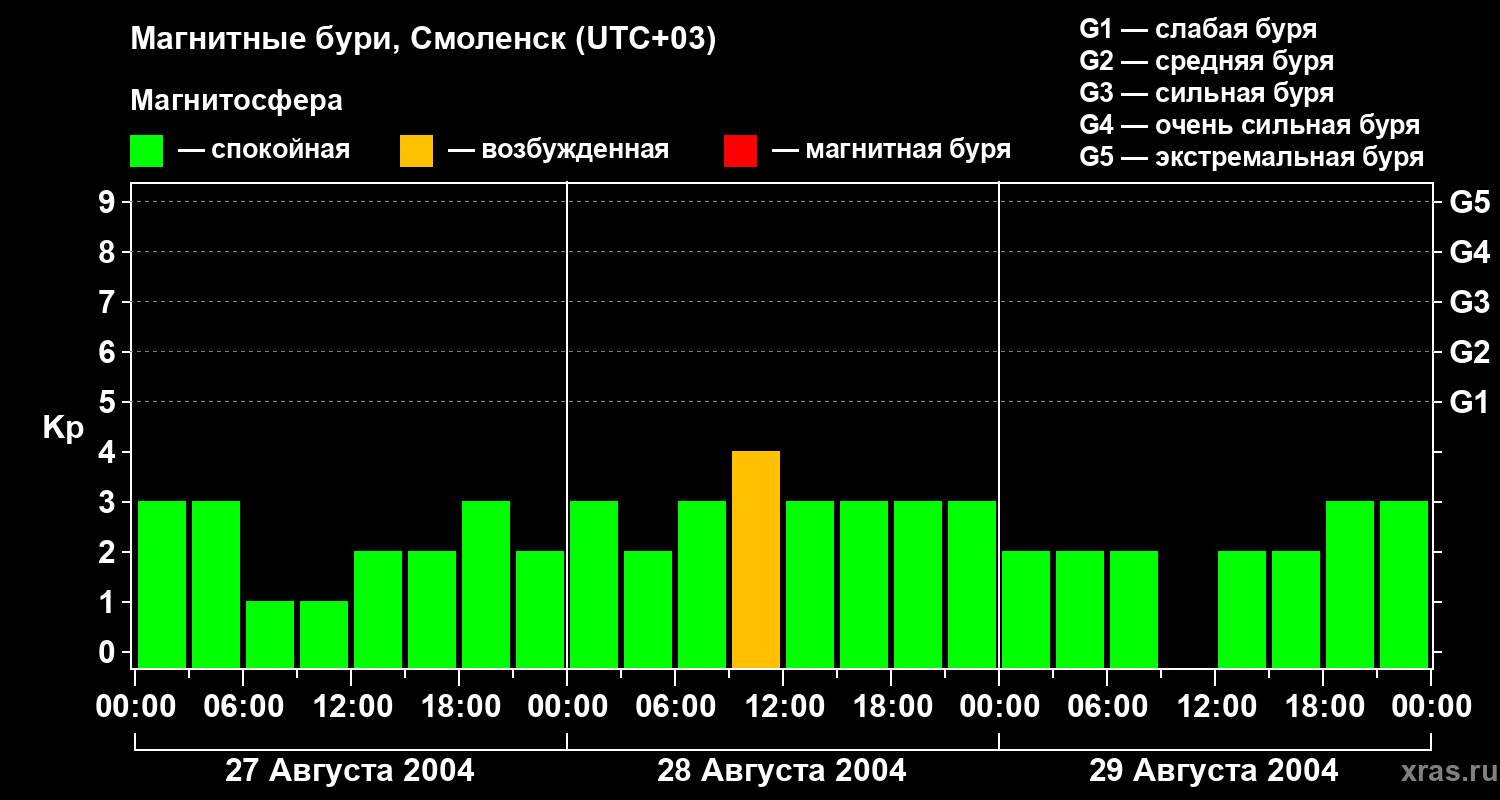Screen dimensions: 1500x800
Task: Click the Магнитосфера legend heading
Action: (236, 101)
